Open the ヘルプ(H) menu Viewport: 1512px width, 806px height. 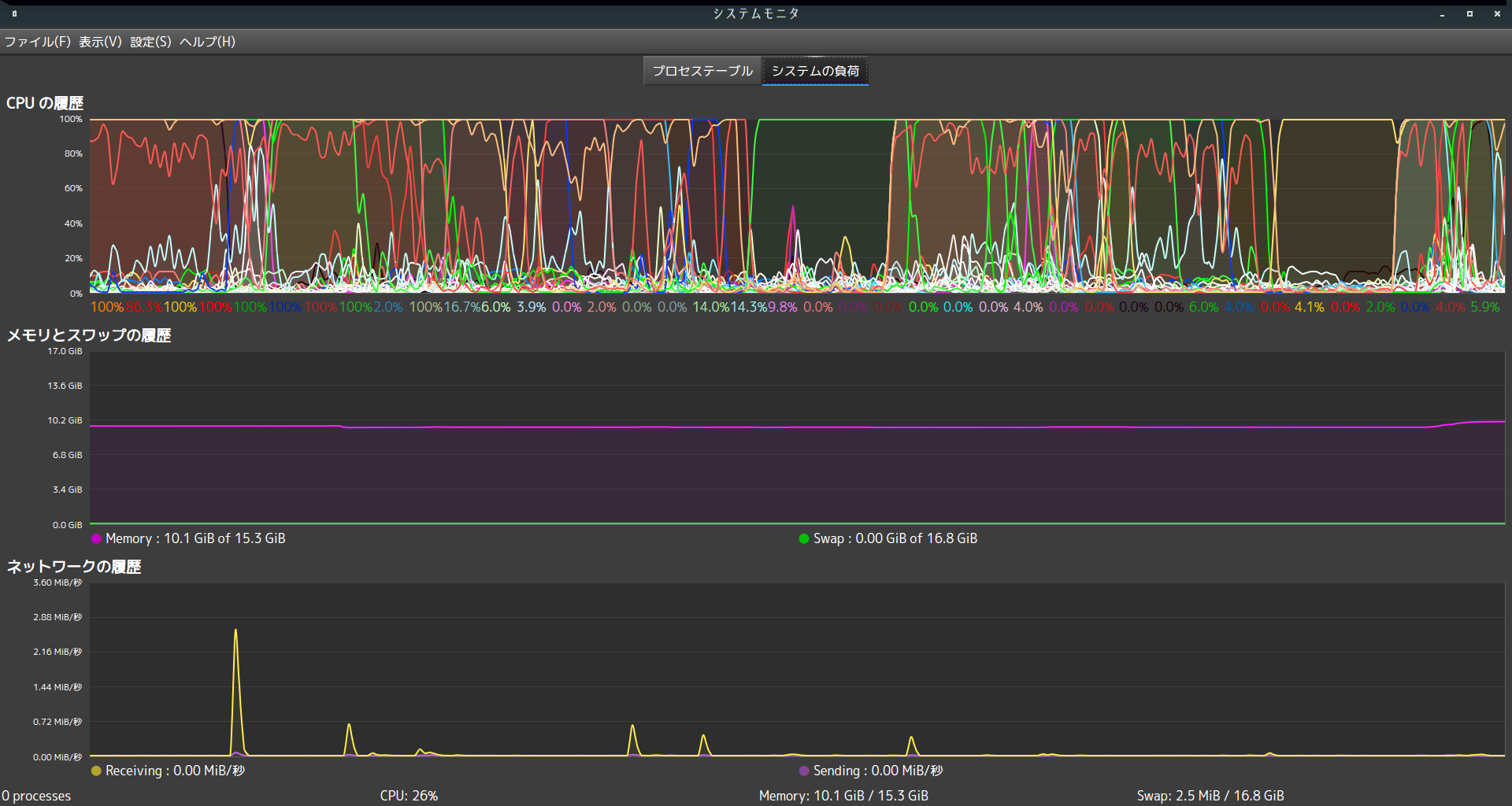click(207, 42)
